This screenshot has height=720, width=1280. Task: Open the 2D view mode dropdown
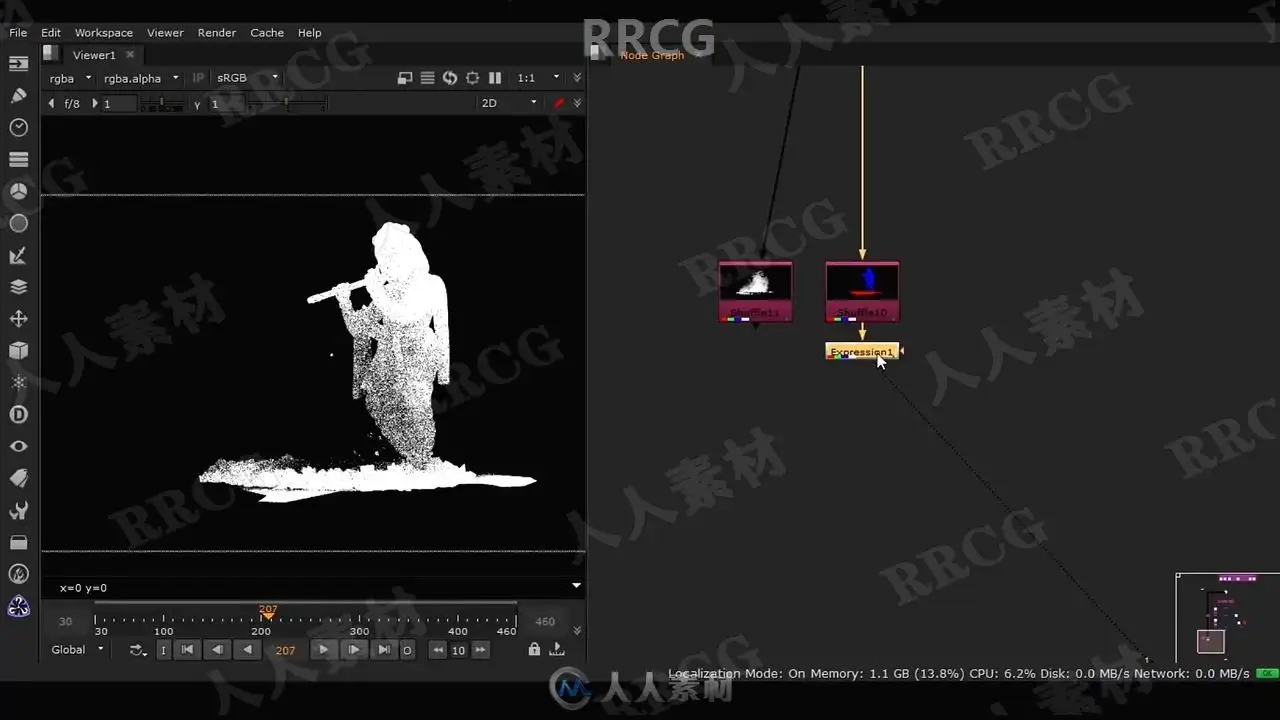[509, 103]
